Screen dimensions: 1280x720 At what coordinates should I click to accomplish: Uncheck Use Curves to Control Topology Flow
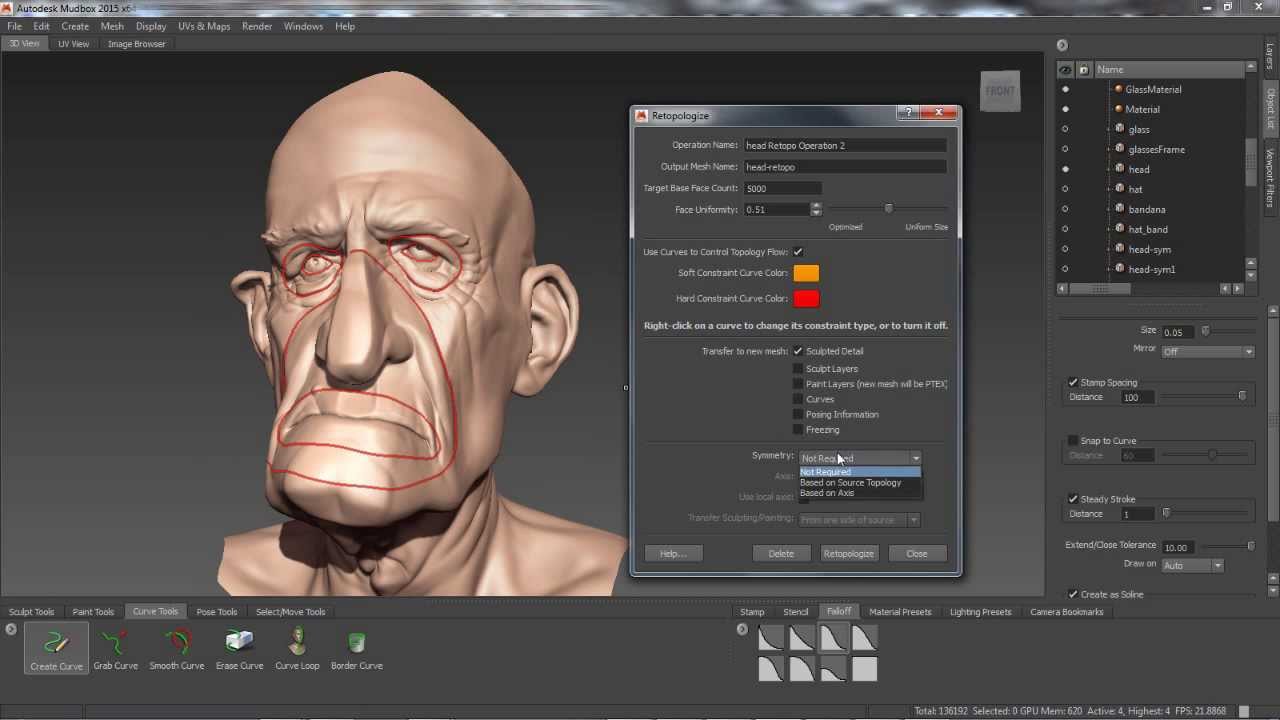pos(798,252)
